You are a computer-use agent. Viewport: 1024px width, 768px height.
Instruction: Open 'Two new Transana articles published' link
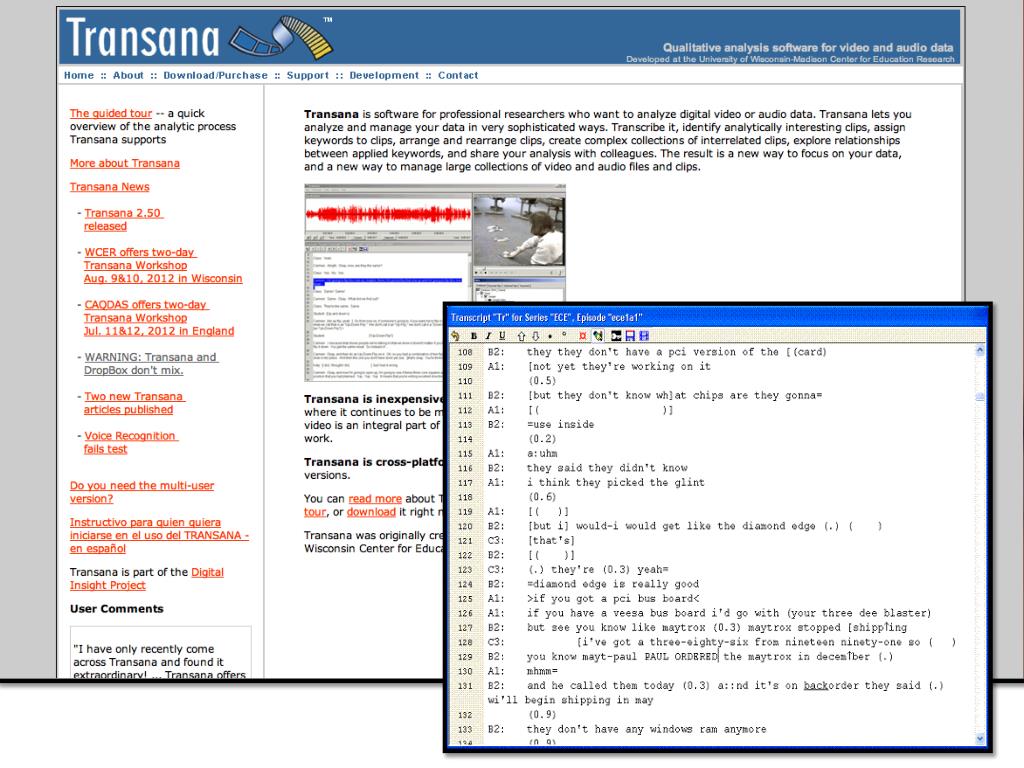134,403
